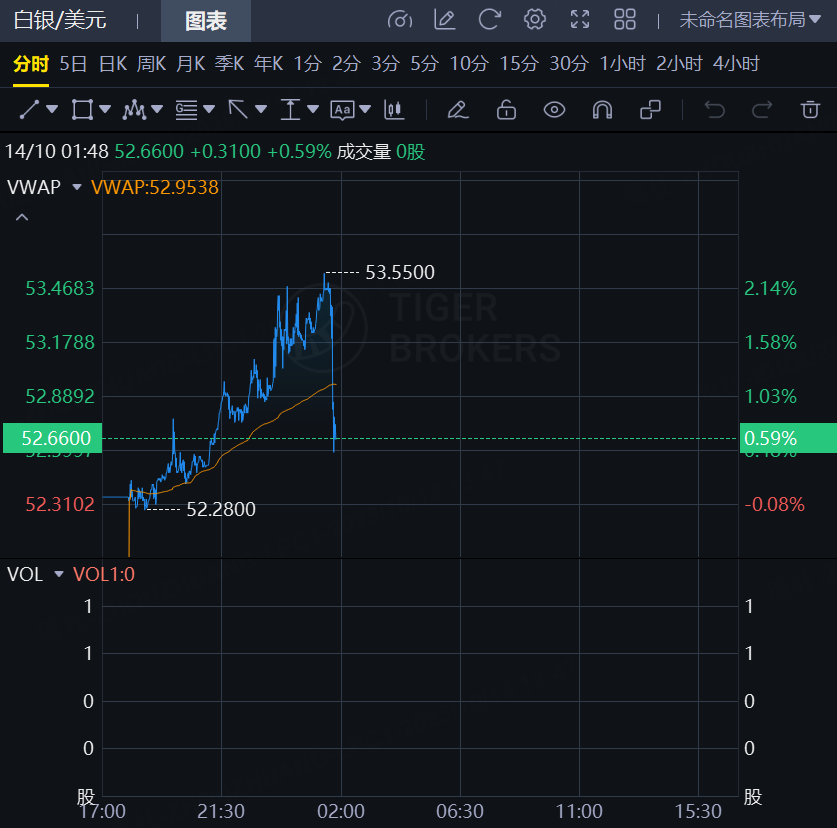Click the candlestick chart type icon

click(x=395, y=109)
